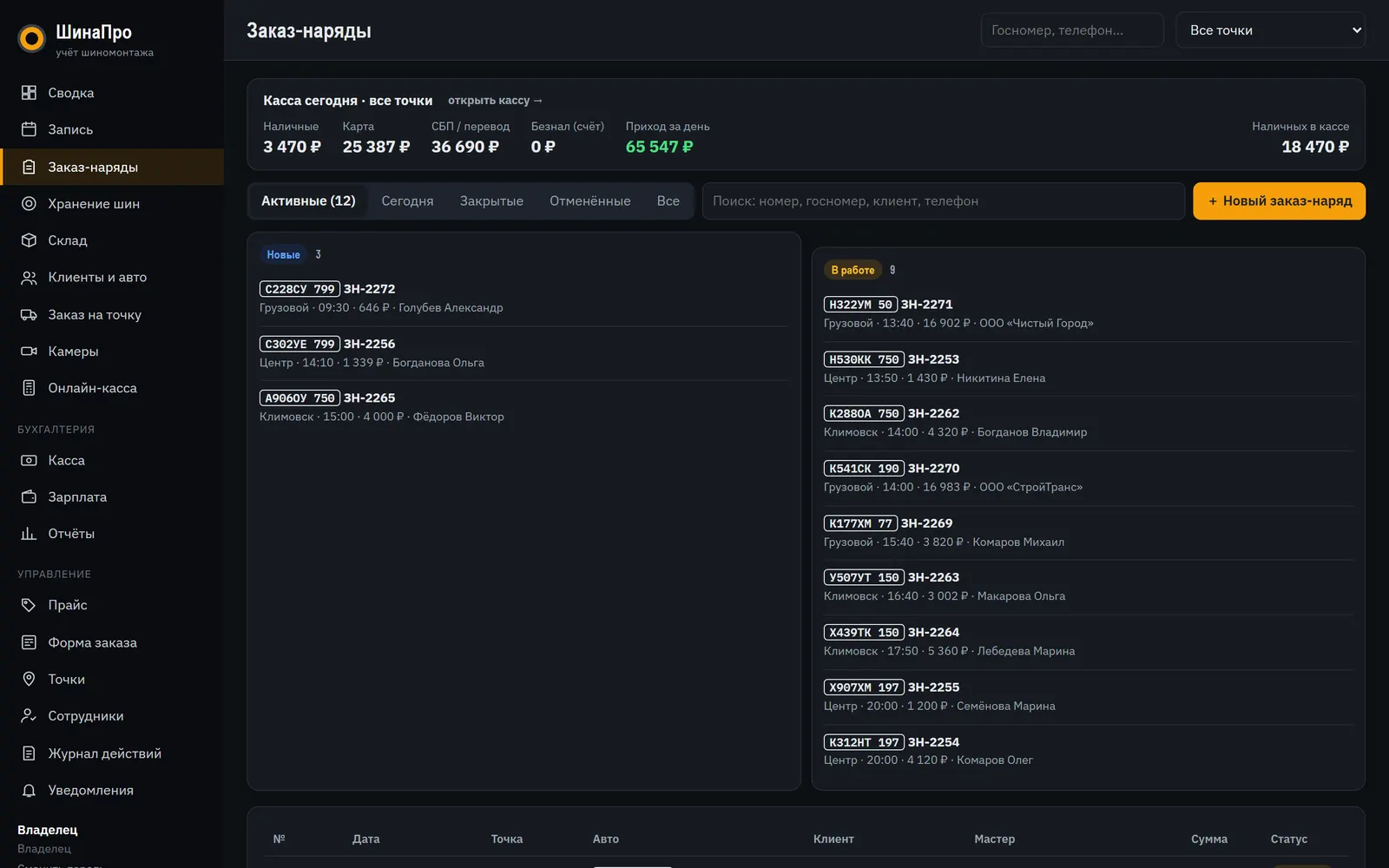Follow the открыть кассу link

point(495,101)
